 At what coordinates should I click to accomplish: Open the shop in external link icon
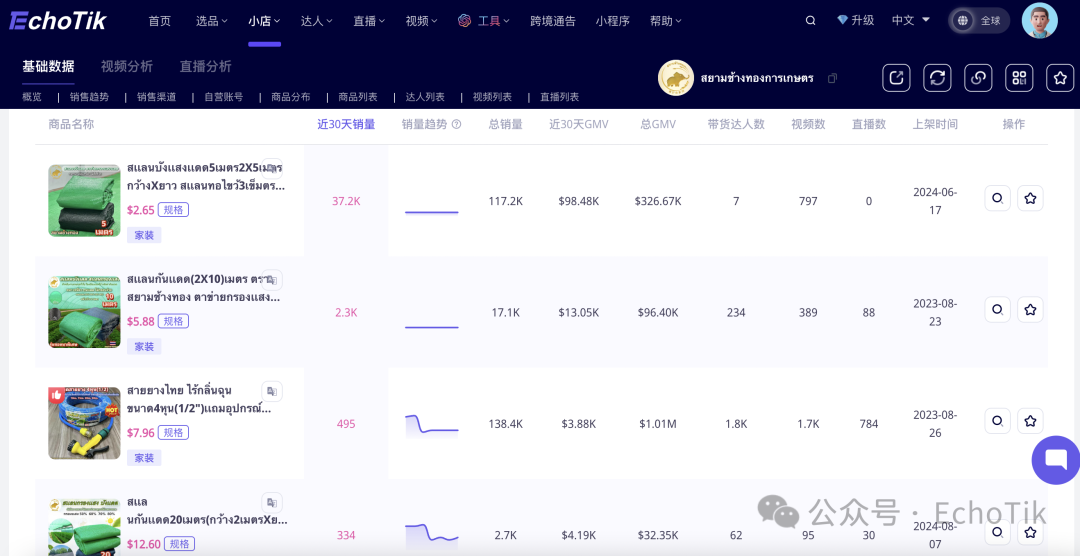point(896,78)
